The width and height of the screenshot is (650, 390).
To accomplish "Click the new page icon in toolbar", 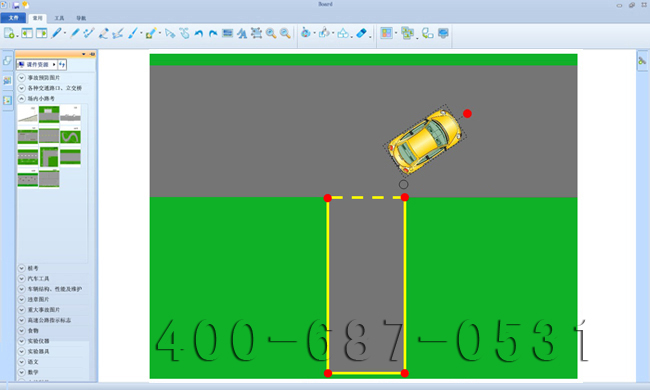I will [x=9, y=33].
